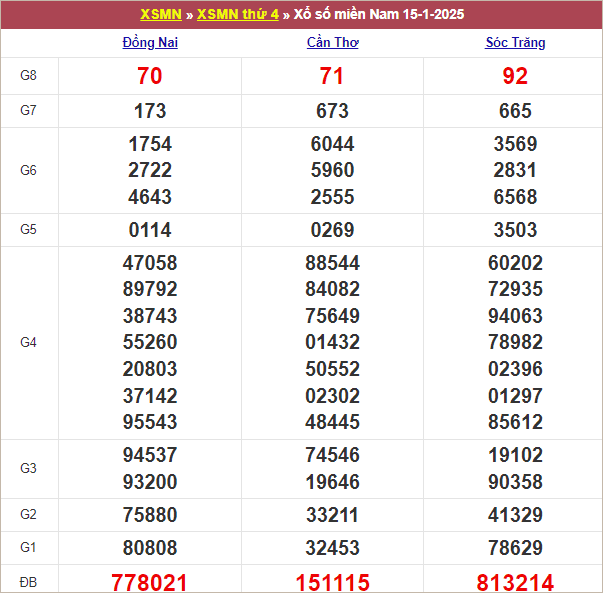The height and width of the screenshot is (593, 603).
Task: Click the G3 row label
Action: click(x=29, y=468)
